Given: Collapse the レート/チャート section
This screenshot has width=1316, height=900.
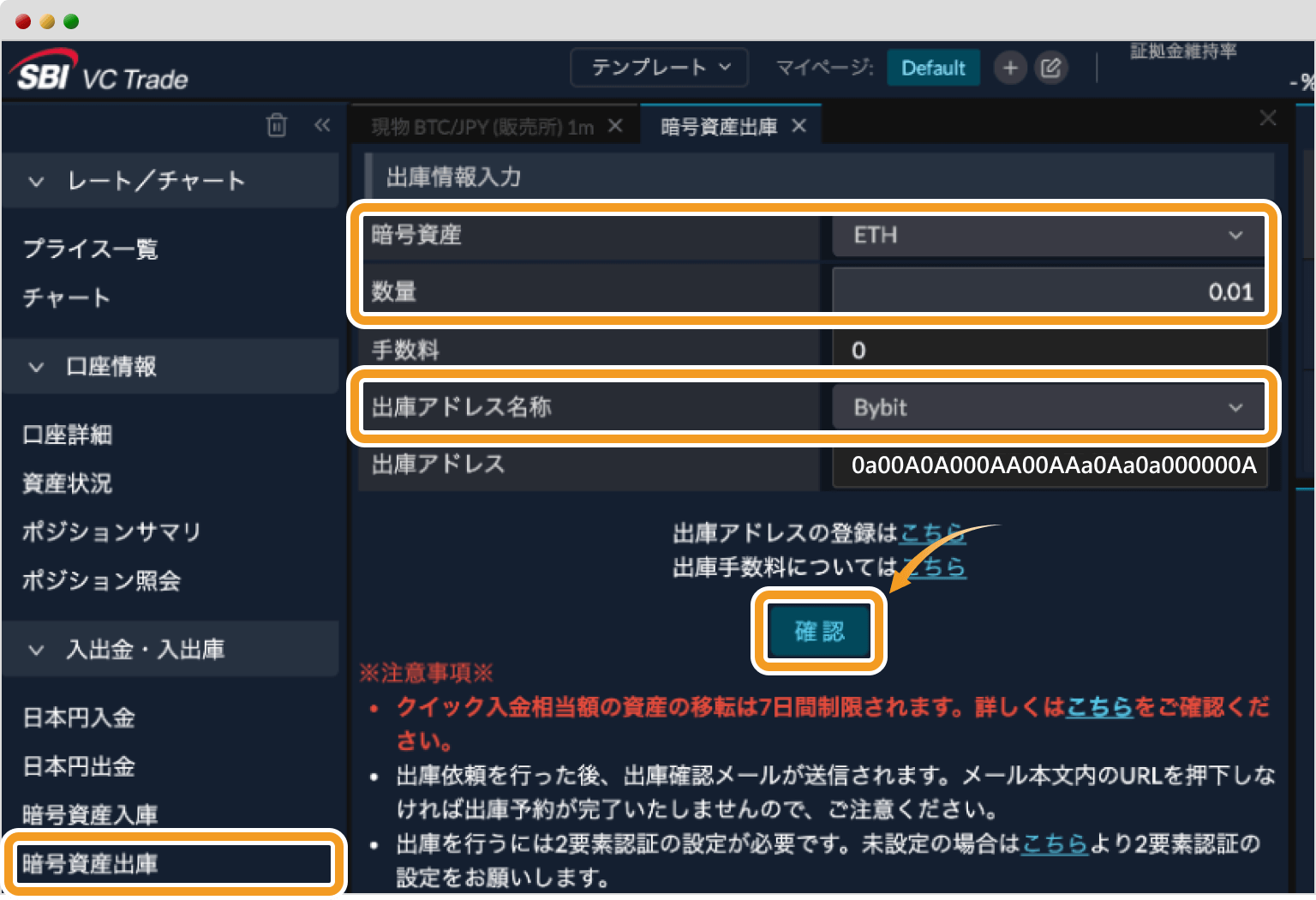Looking at the screenshot, I should click(170, 181).
